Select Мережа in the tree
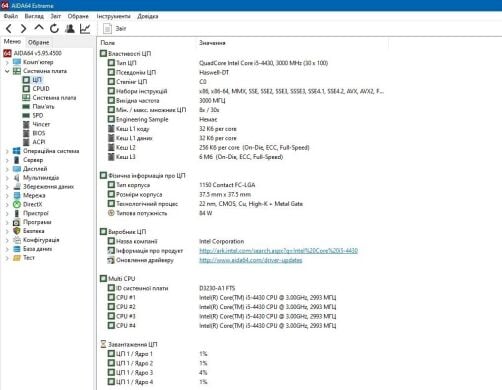Screen dimensions: 502x390 coord(29,195)
